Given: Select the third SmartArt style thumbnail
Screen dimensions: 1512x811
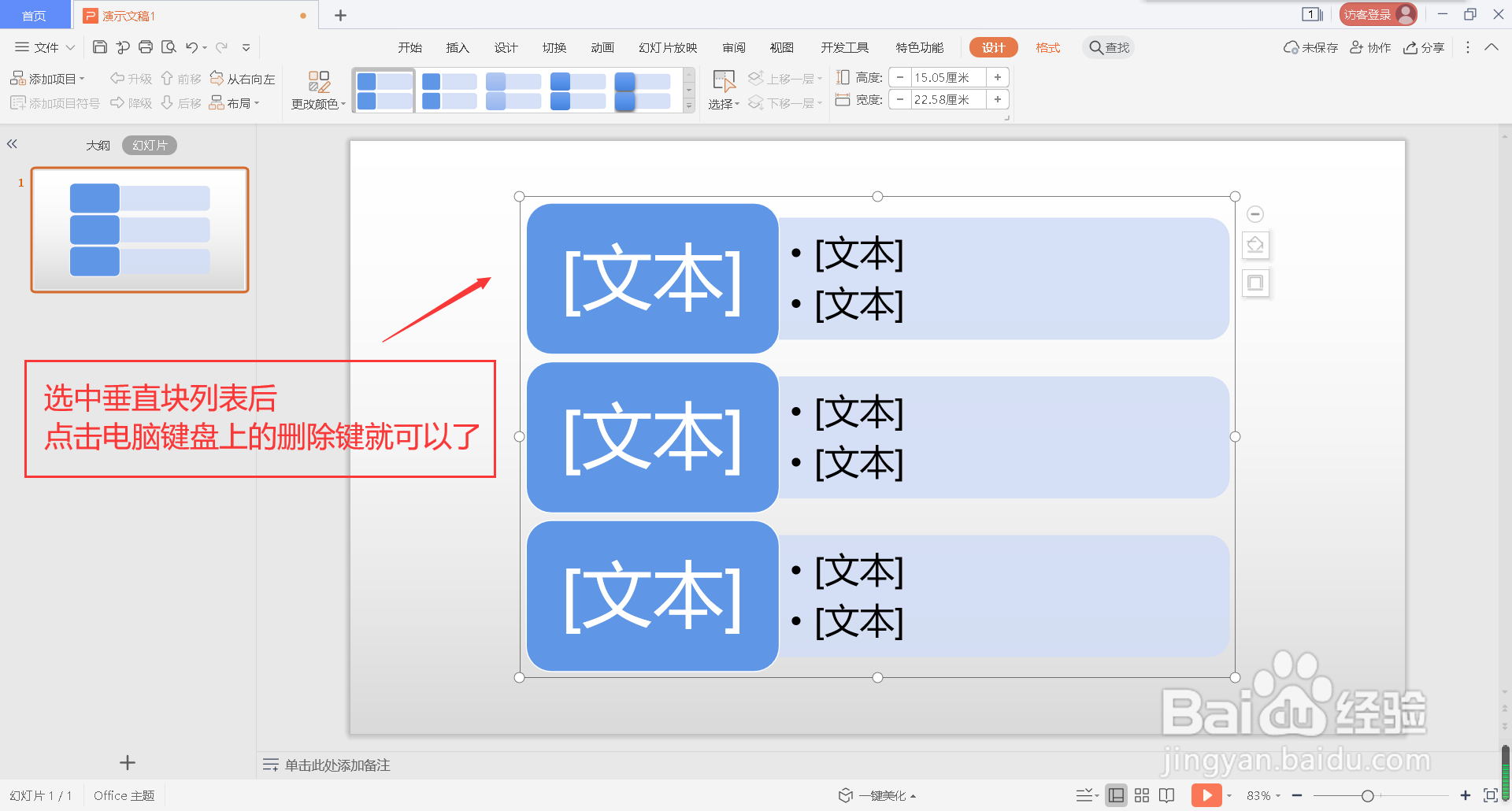Looking at the screenshot, I should [x=513, y=91].
